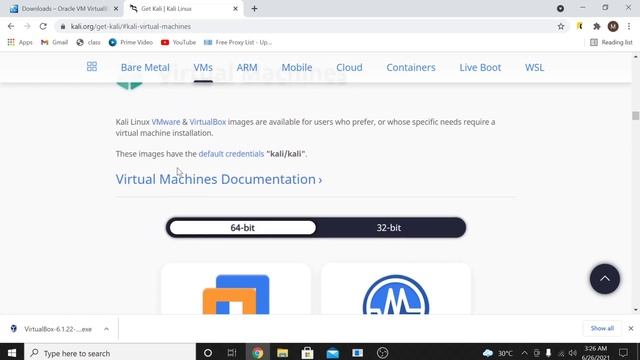Open the YouTube bookmark

(x=179, y=42)
